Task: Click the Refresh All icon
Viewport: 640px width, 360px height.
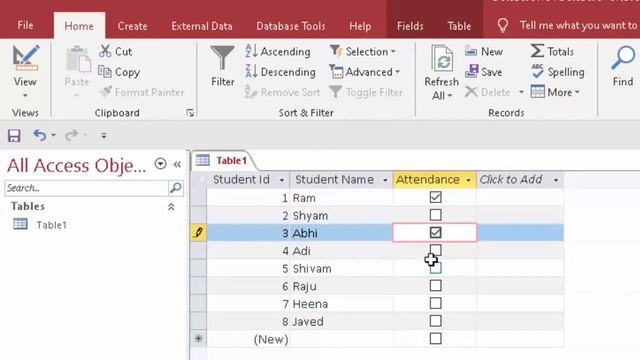Action: tap(442, 59)
